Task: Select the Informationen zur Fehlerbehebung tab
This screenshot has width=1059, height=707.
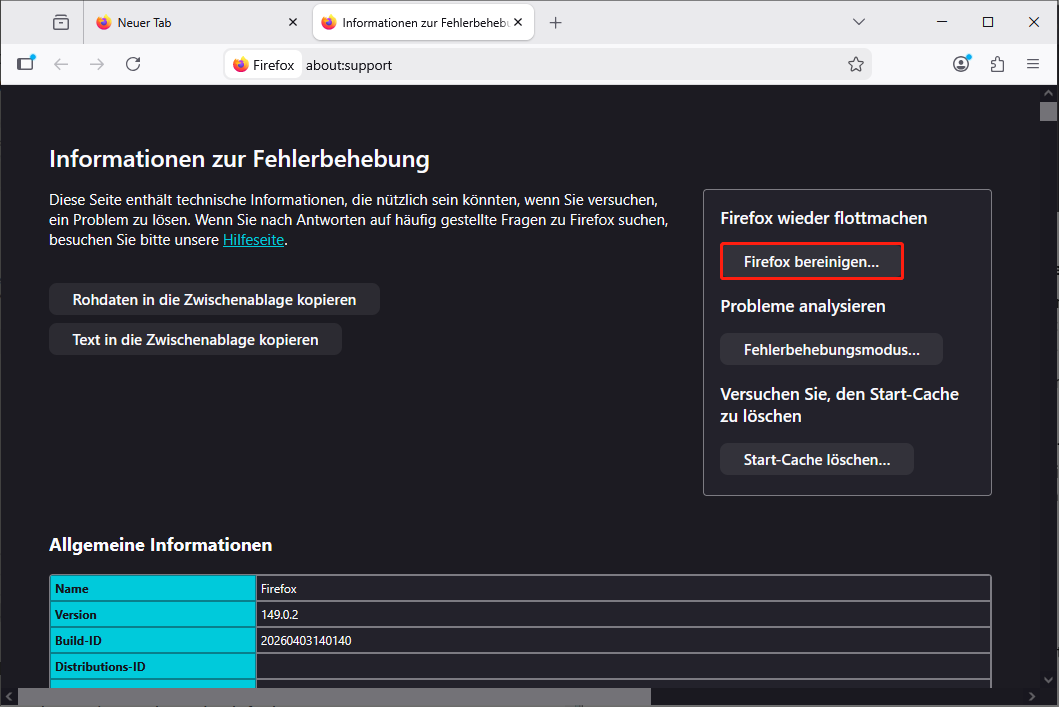Action: (x=423, y=22)
